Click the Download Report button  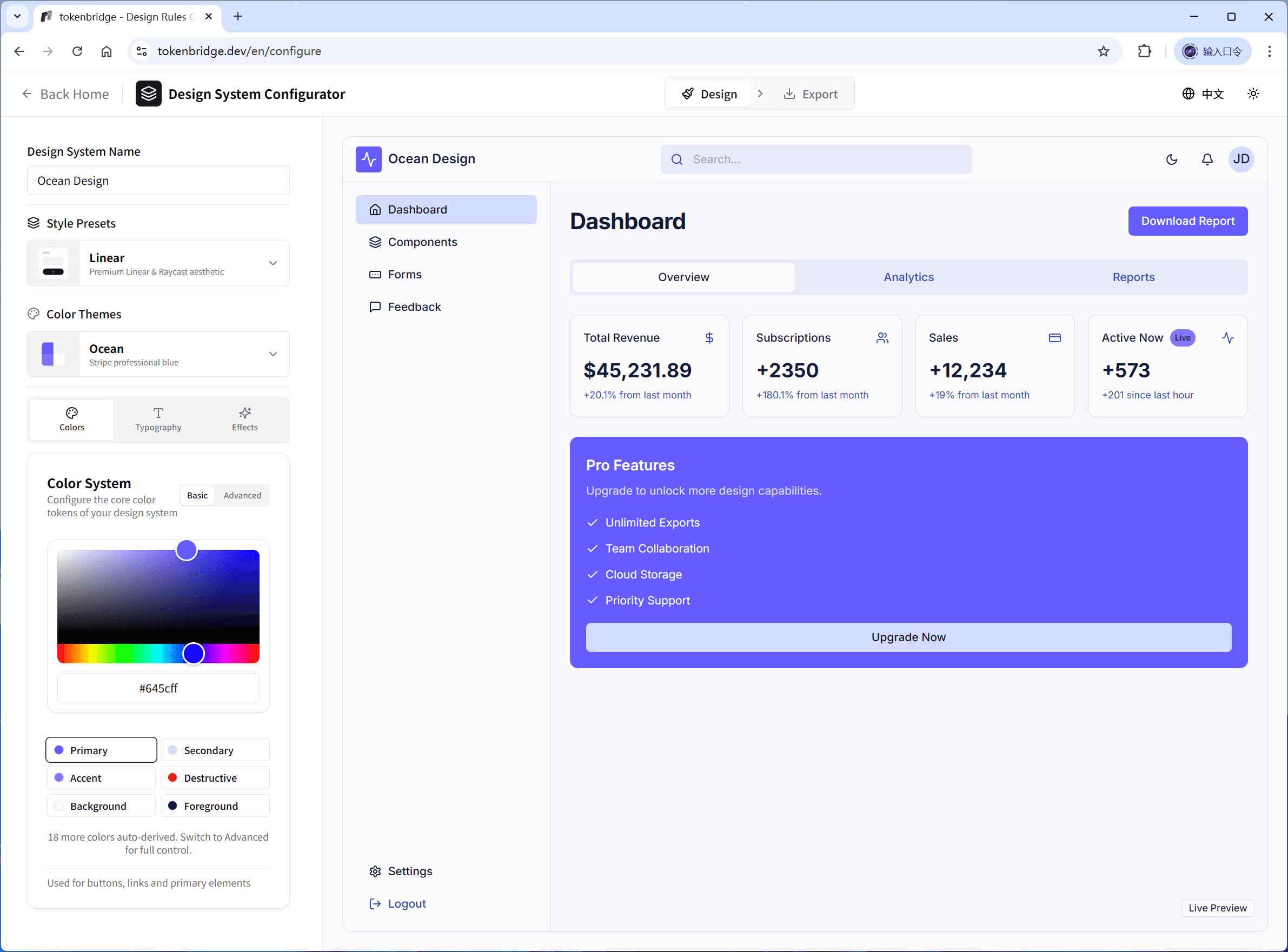coord(1187,221)
